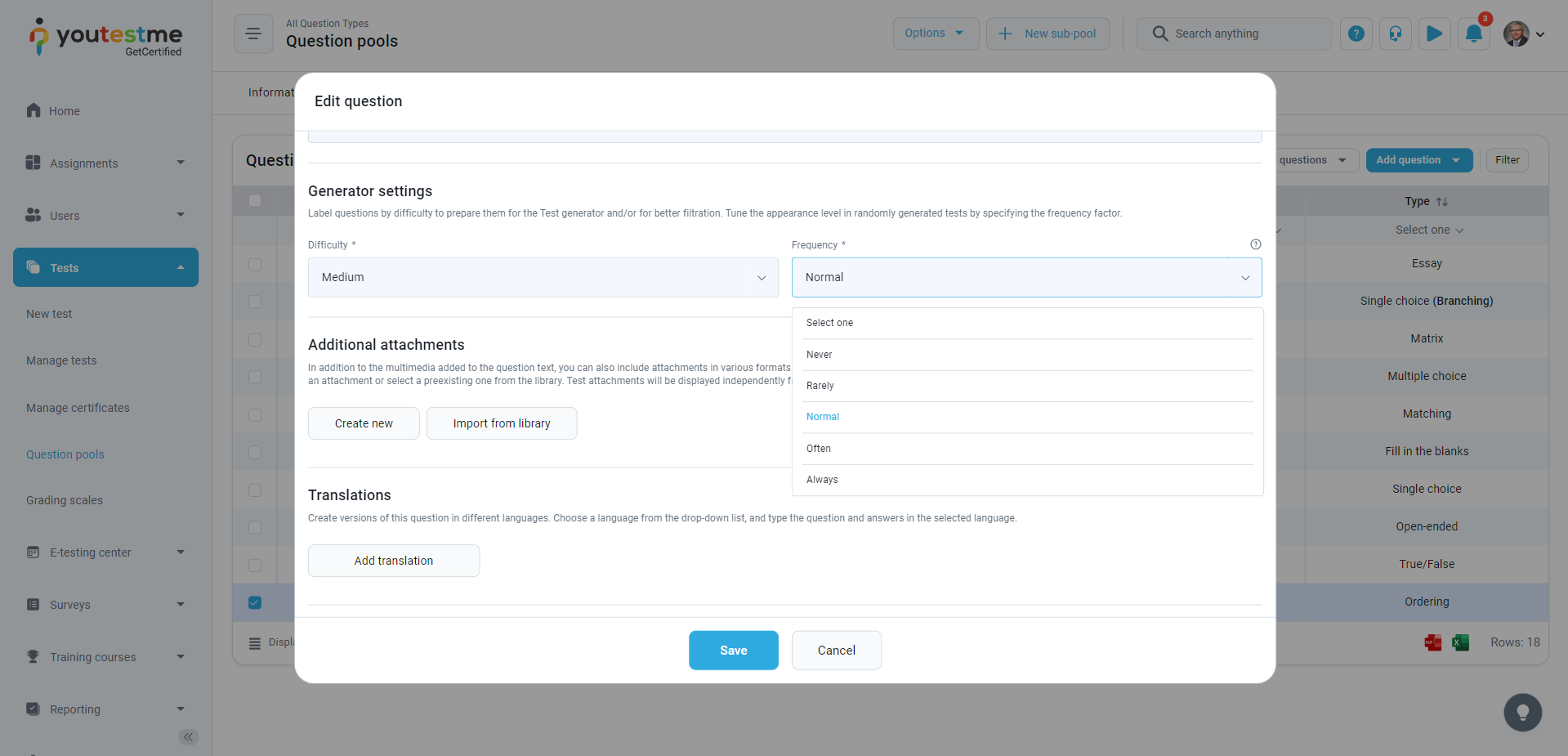1568x756 pixels.
Task: Export table to Excel icon
Action: tap(1460, 642)
